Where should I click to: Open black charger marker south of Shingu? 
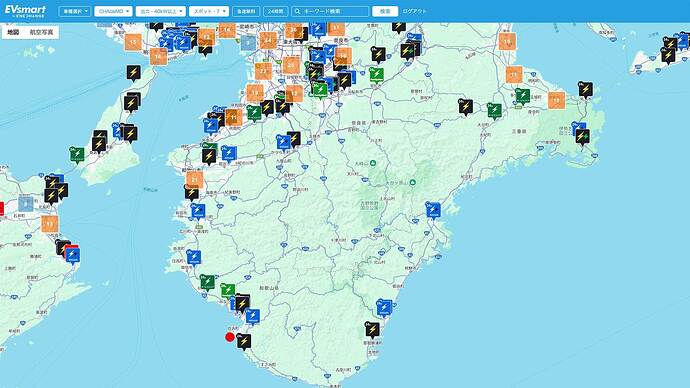point(372,329)
